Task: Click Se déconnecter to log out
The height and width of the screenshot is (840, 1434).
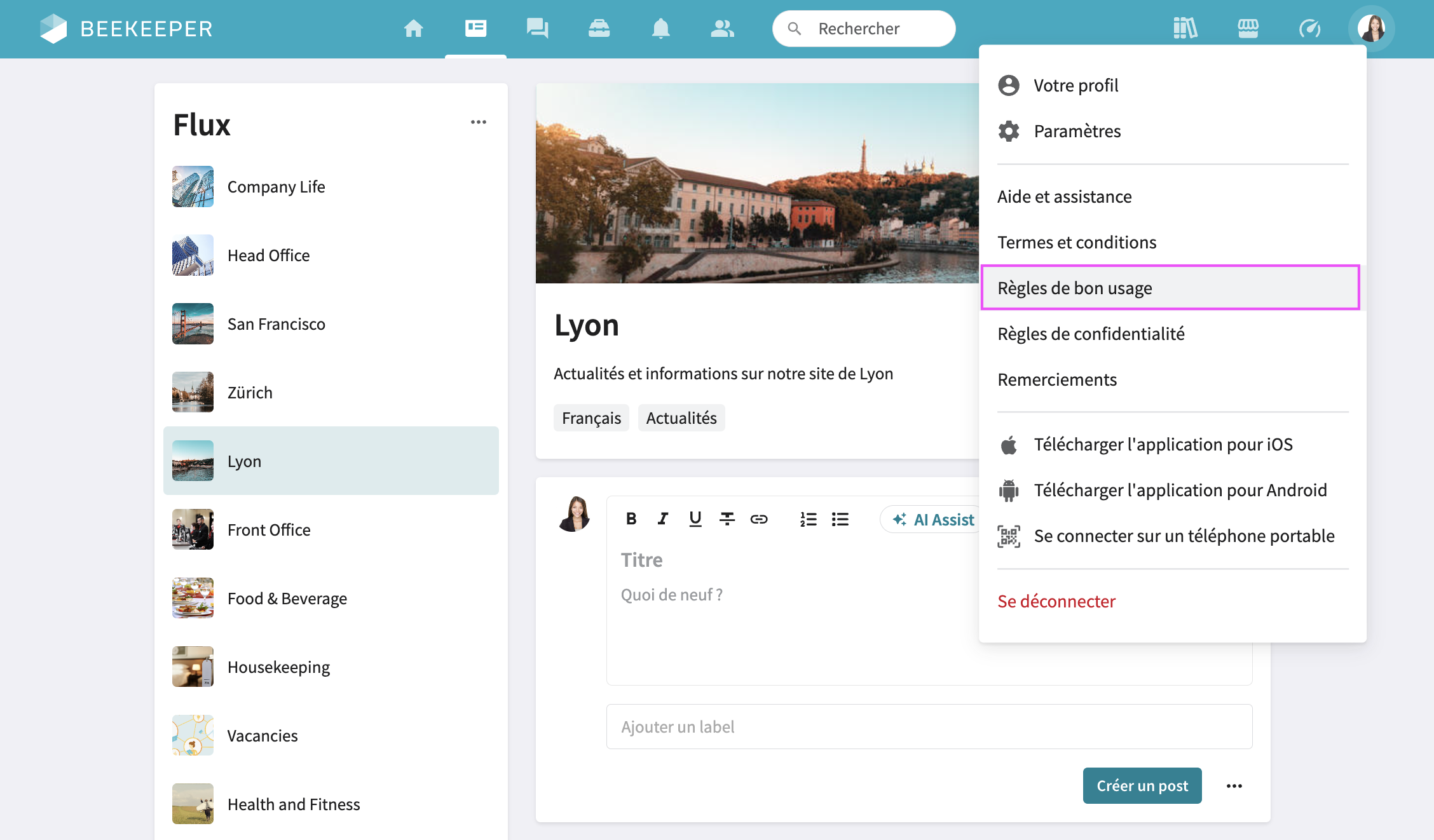Action: tap(1056, 601)
